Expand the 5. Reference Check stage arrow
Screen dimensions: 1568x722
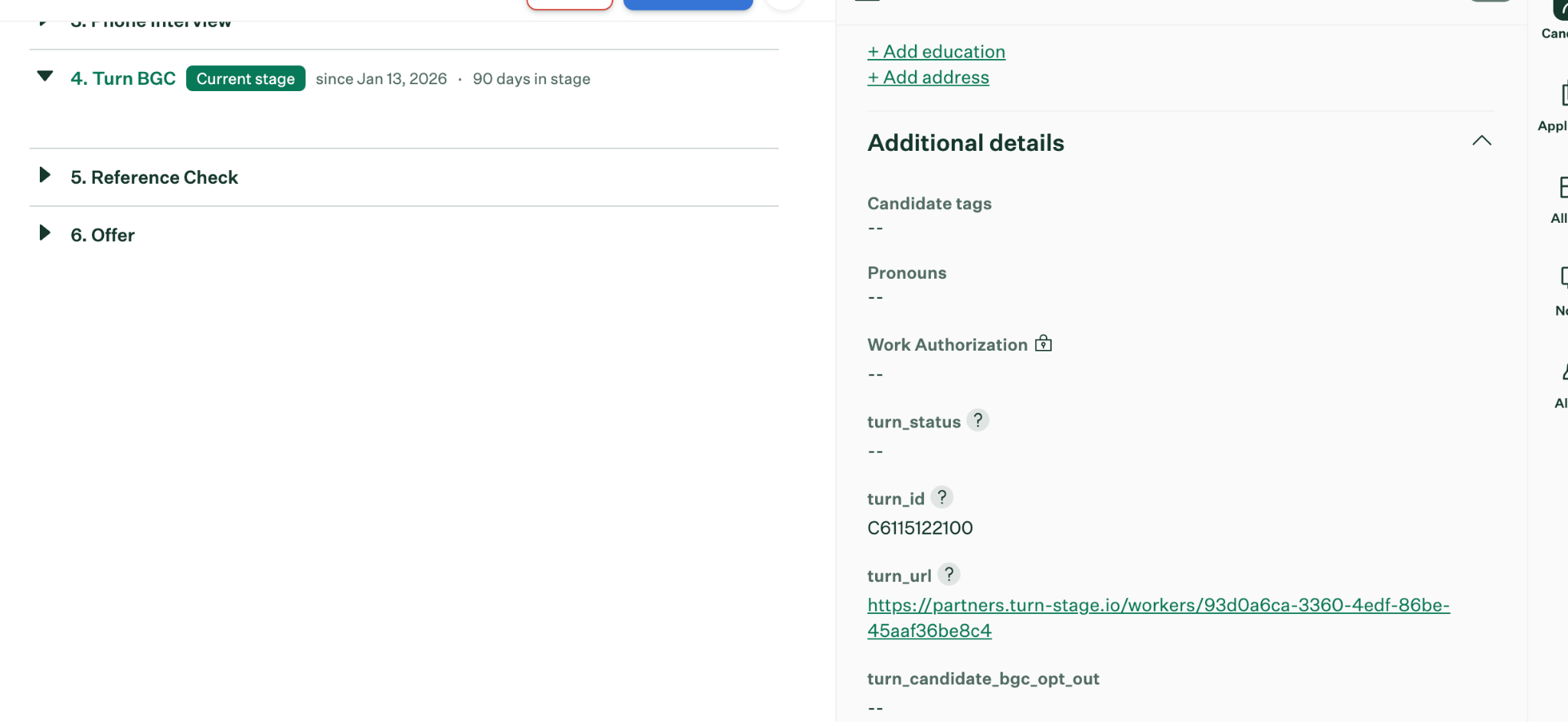point(45,175)
